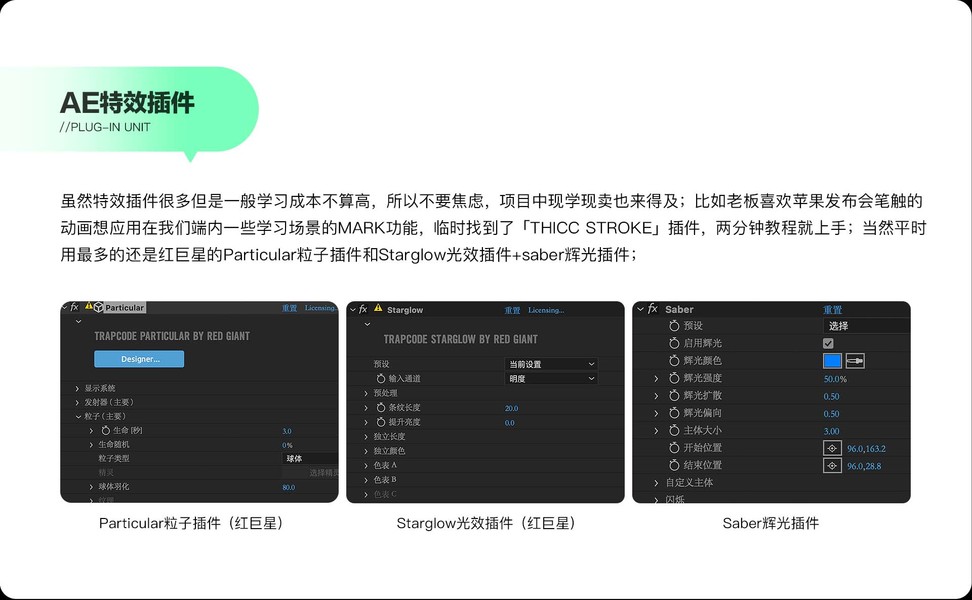Collapse the Starglow effect header chevron
972x600 pixels.
coord(353,309)
